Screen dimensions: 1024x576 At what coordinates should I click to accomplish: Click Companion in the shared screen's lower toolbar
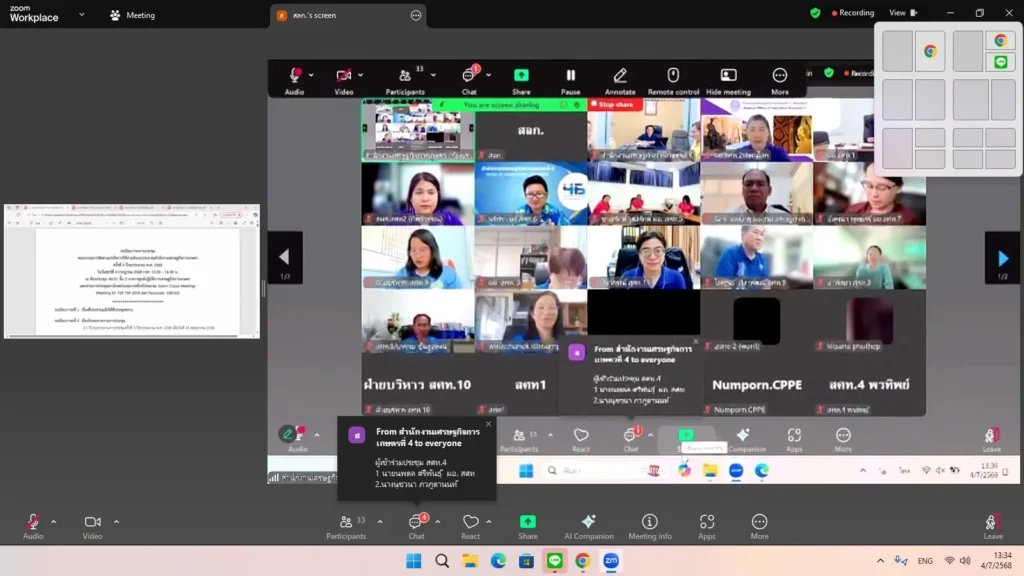coord(745,440)
